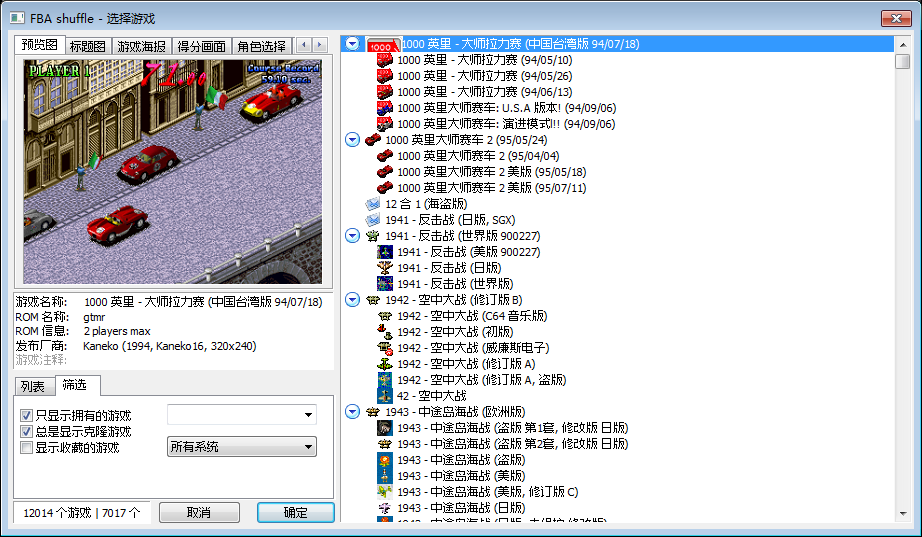Click the icon of 1942 - 空中大战 (修订版 A, 盗版)
This screenshot has height=537, width=922.
[x=385, y=379]
